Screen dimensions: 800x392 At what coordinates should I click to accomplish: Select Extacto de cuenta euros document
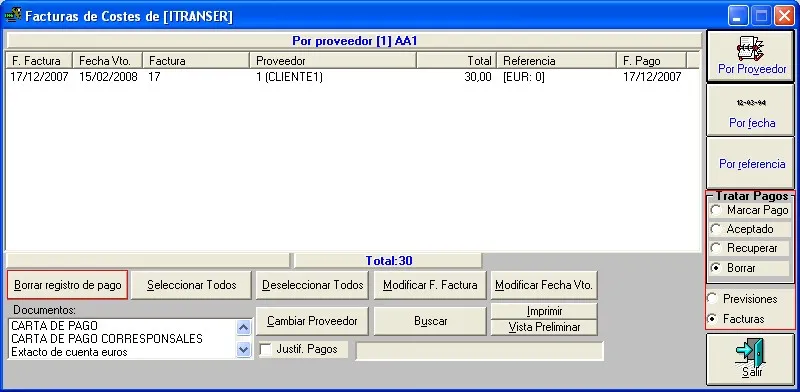tap(69, 352)
